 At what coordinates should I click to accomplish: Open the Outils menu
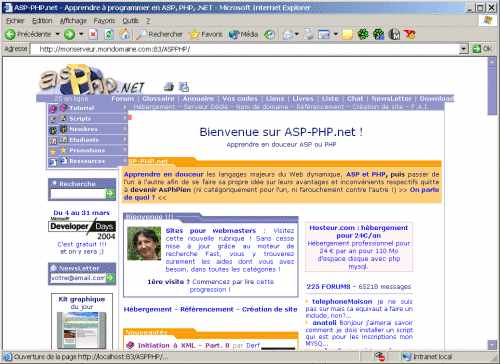click(x=130, y=21)
